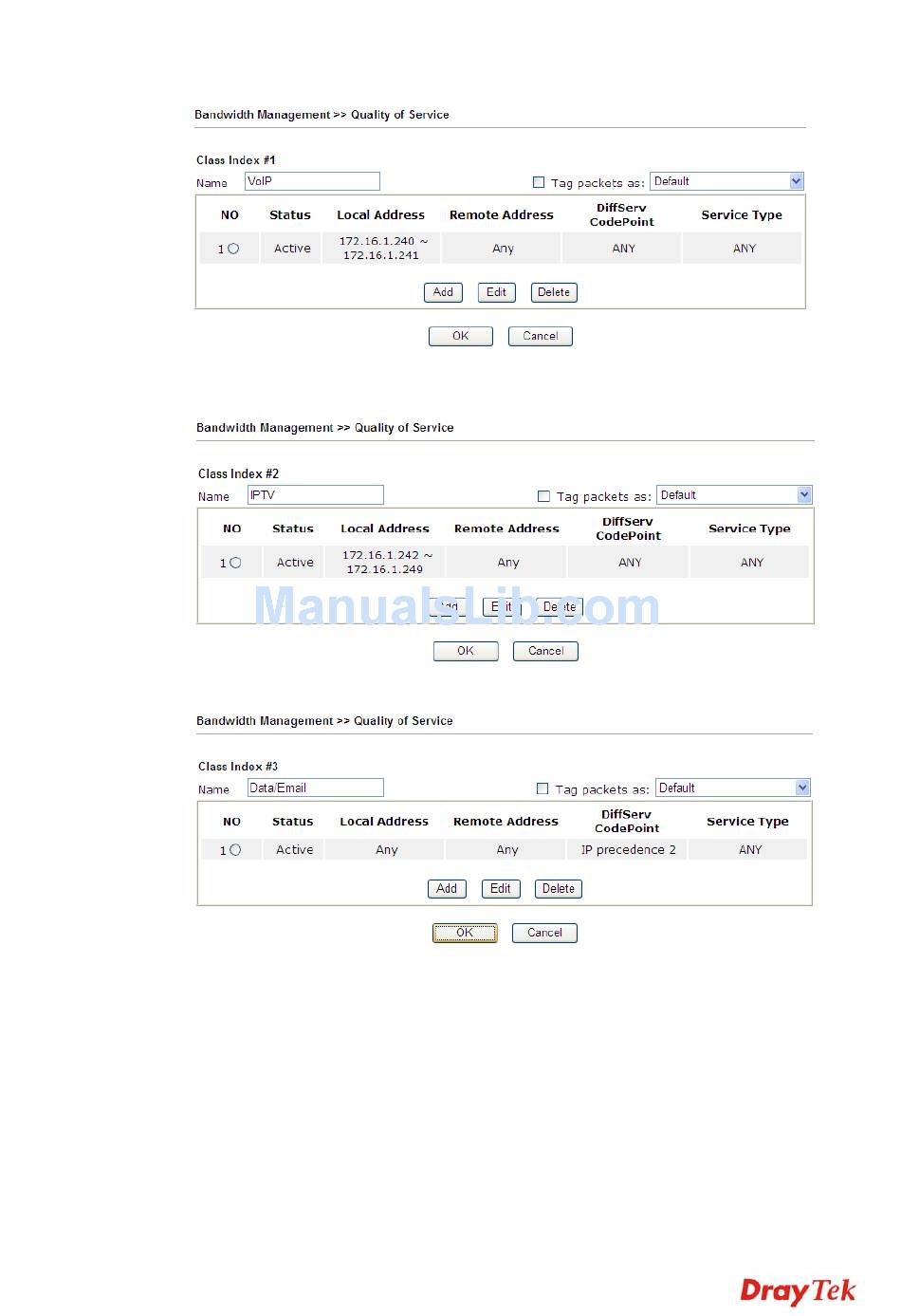The image size is (901, 1316).
Task: Select rule 1 radio in Data/Email class
Action: (x=235, y=850)
